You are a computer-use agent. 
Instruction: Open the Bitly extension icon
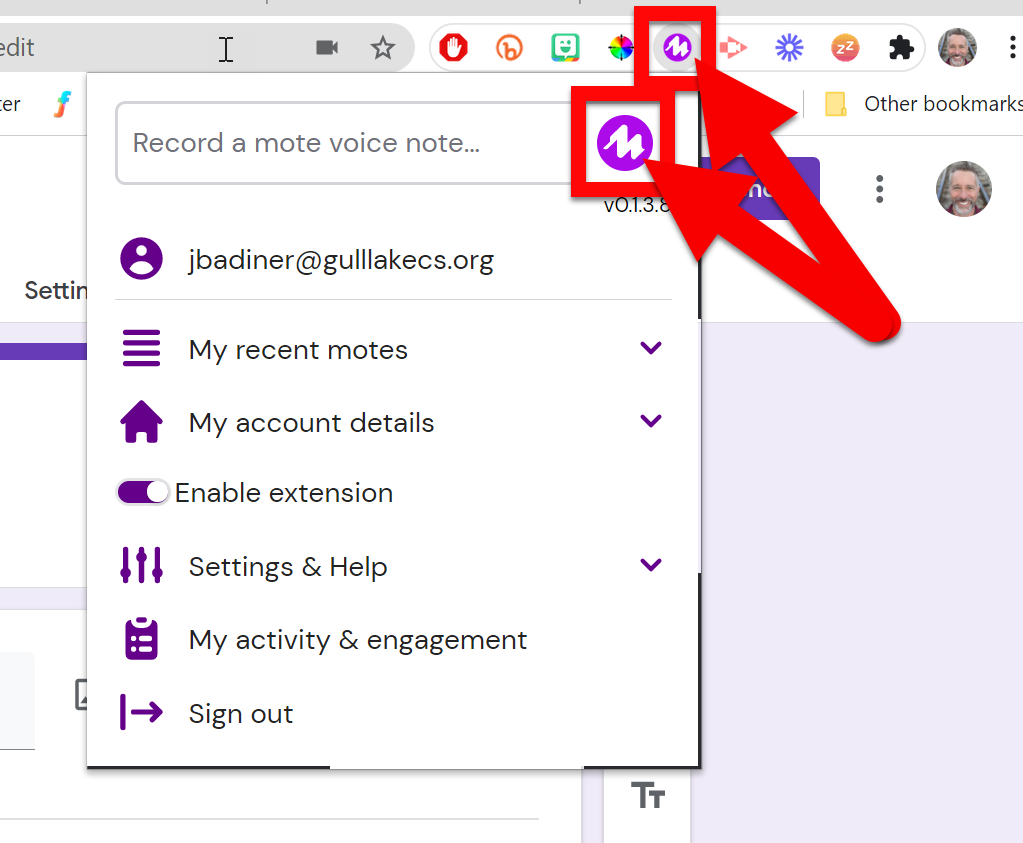[509, 48]
